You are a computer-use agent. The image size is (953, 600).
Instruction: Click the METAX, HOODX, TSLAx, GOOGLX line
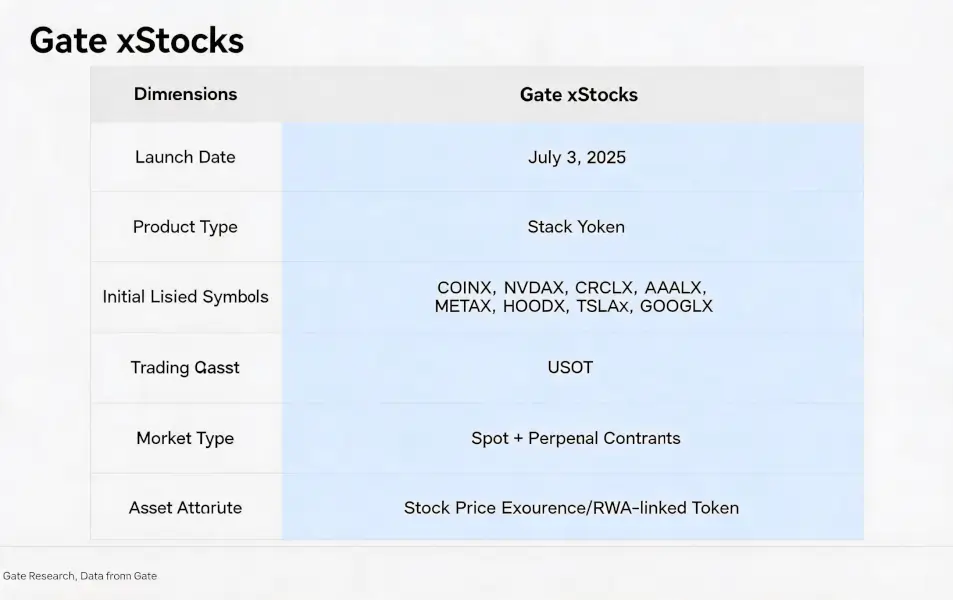coord(574,306)
